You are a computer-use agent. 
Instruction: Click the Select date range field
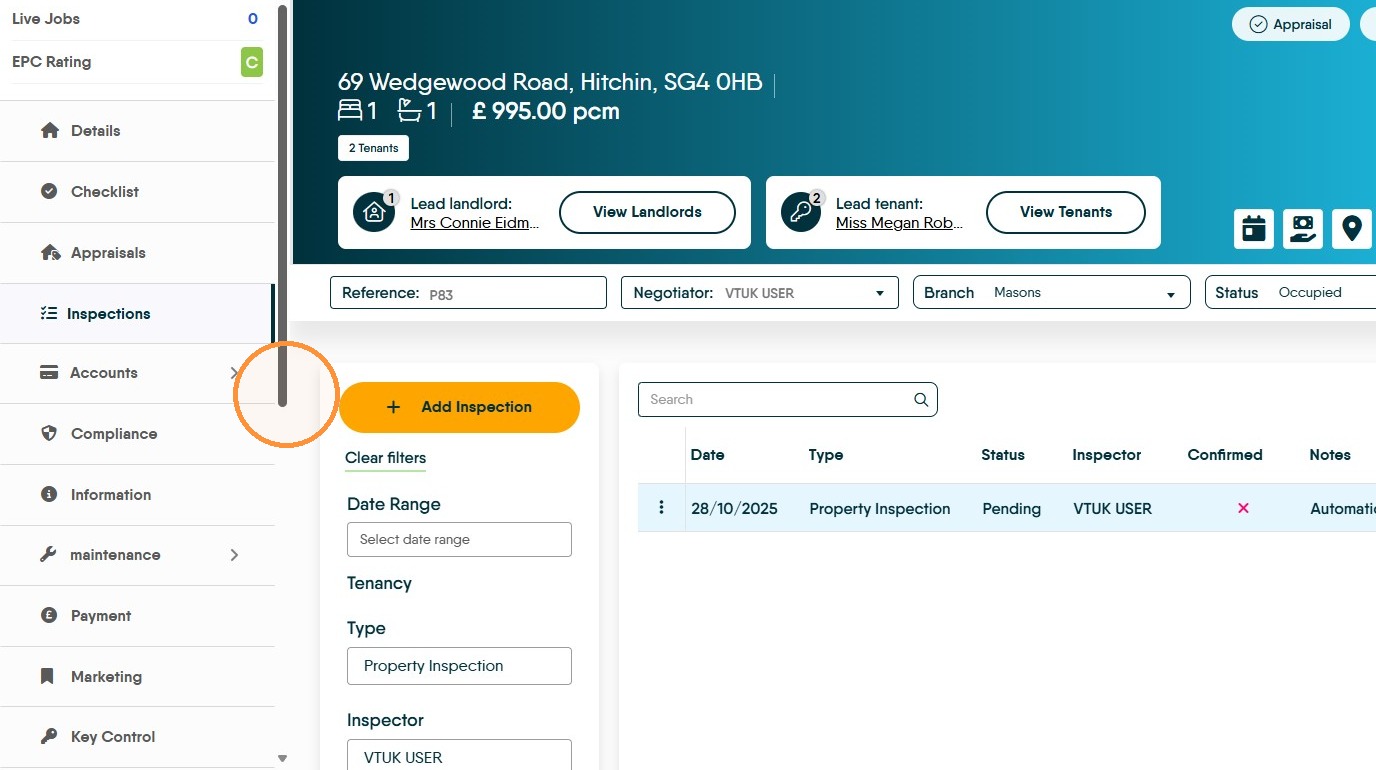pos(459,539)
